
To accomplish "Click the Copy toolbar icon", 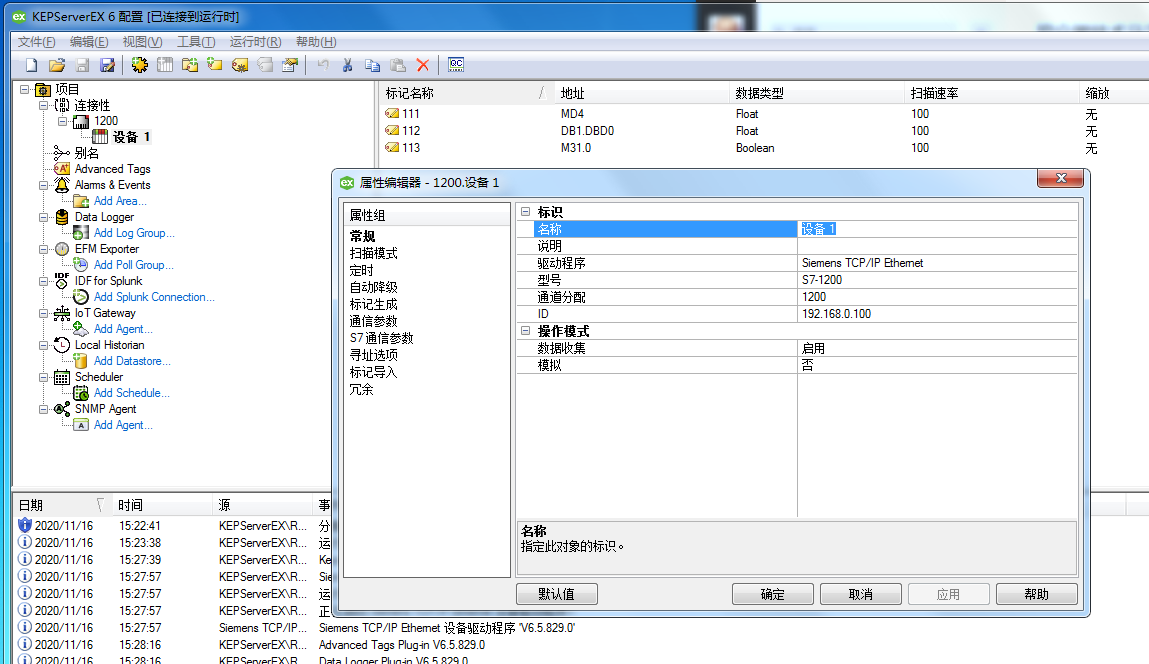I will click(x=372, y=65).
